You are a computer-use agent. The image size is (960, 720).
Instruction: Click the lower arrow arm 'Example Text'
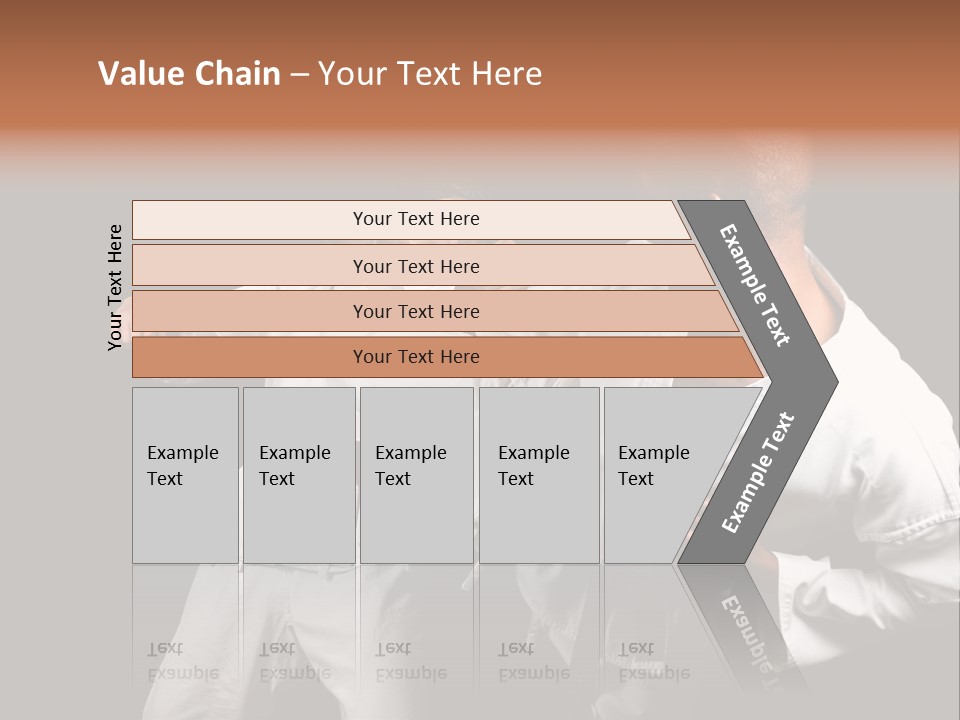[x=758, y=472]
